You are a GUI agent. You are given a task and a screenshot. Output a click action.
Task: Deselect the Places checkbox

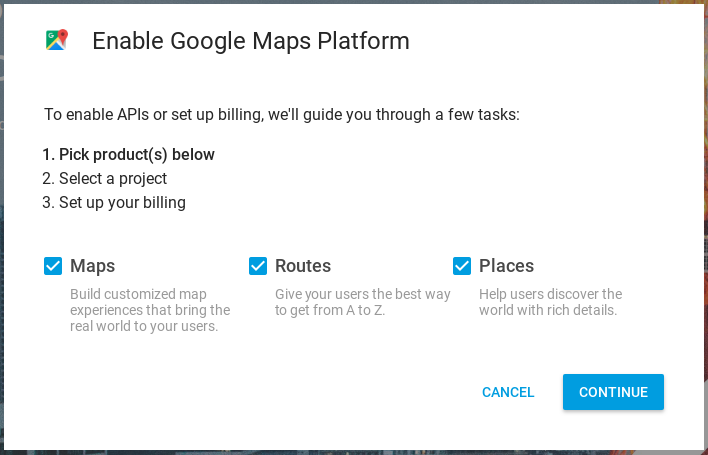coord(462,266)
